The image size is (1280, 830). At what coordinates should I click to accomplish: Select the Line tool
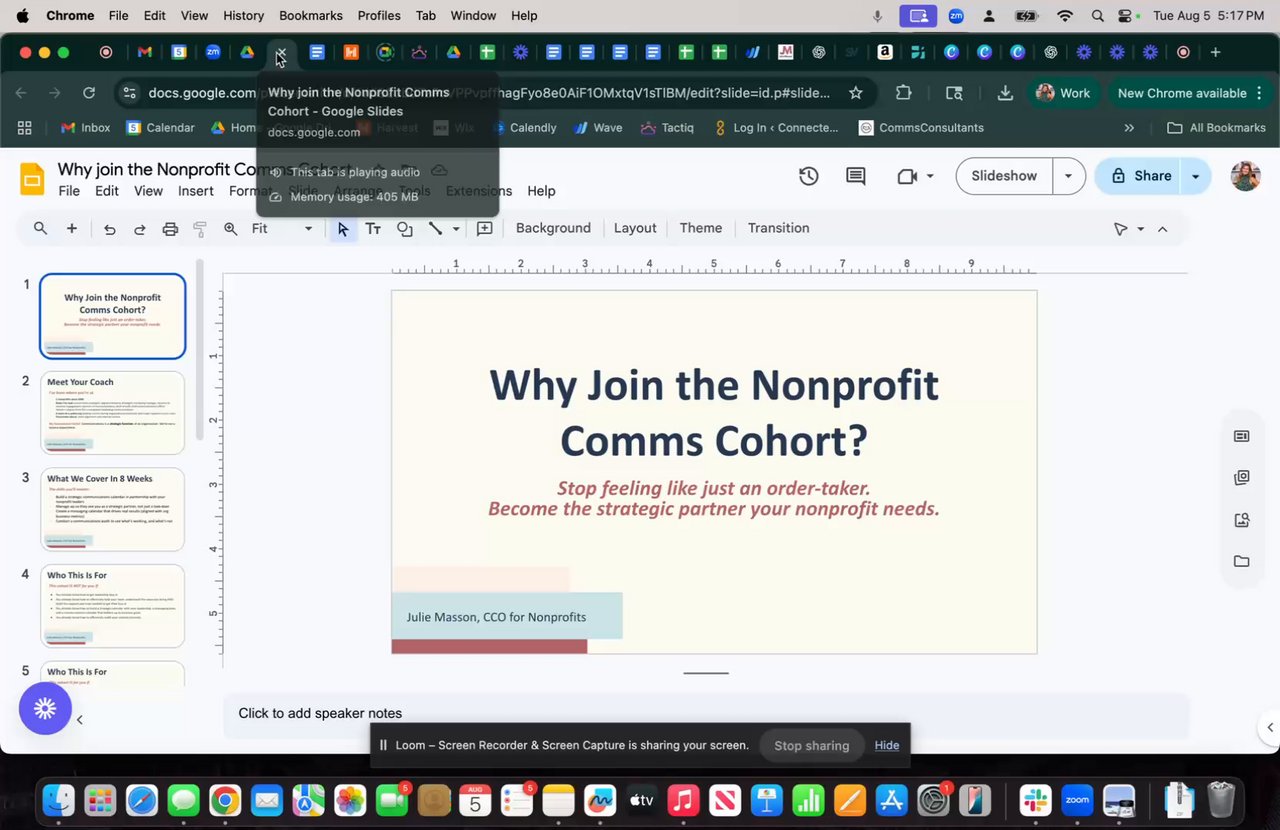click(x=435, y=229)
